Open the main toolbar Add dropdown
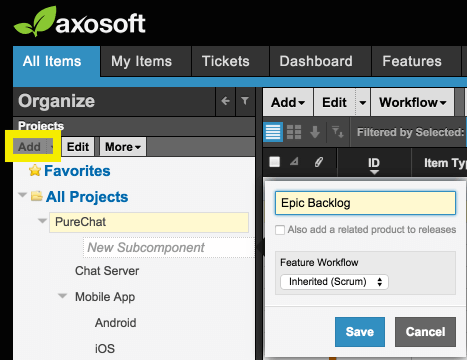The image size is (467, 360). (288, 102)
